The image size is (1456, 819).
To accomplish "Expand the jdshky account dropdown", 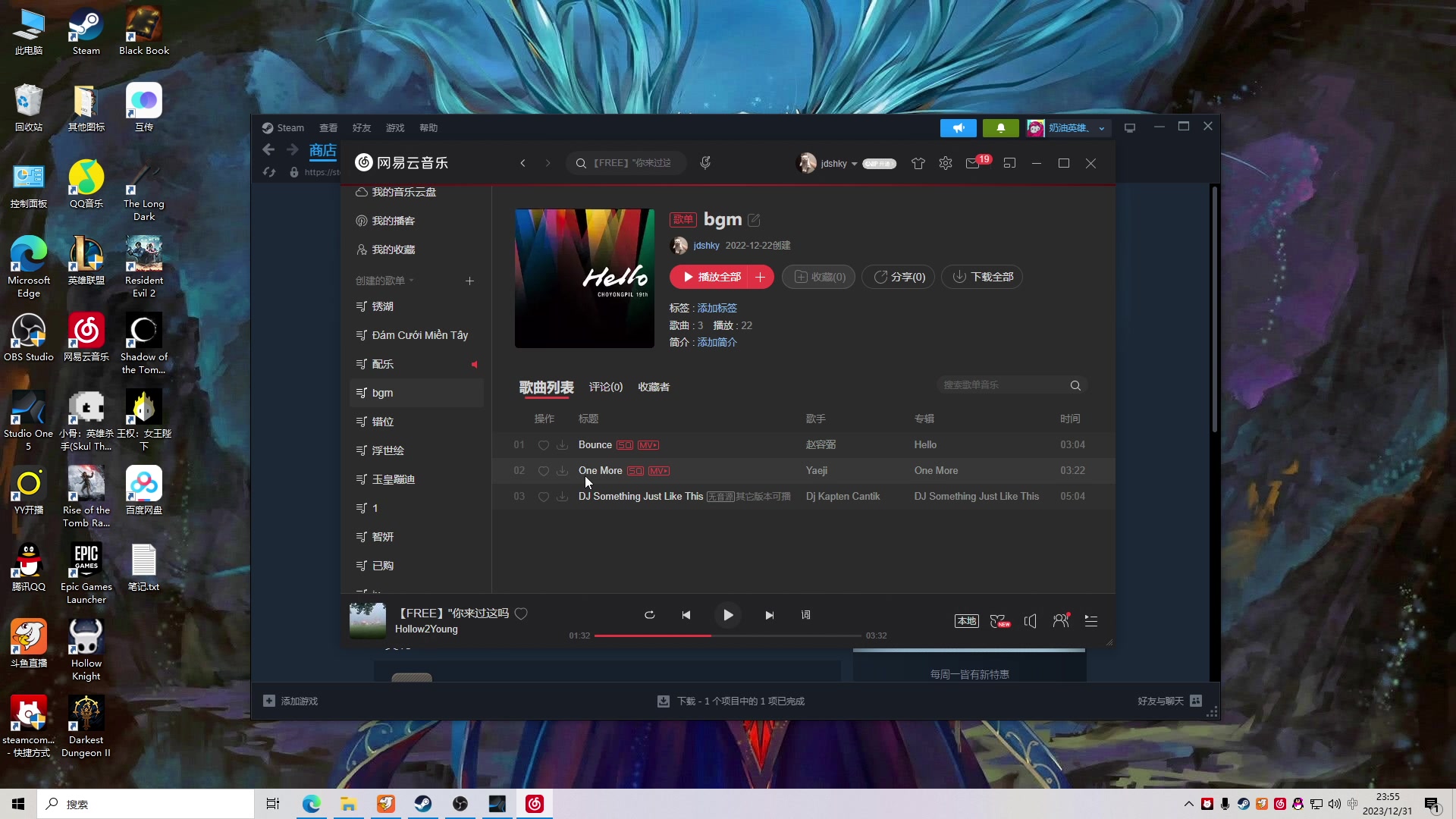I will 854,164.
